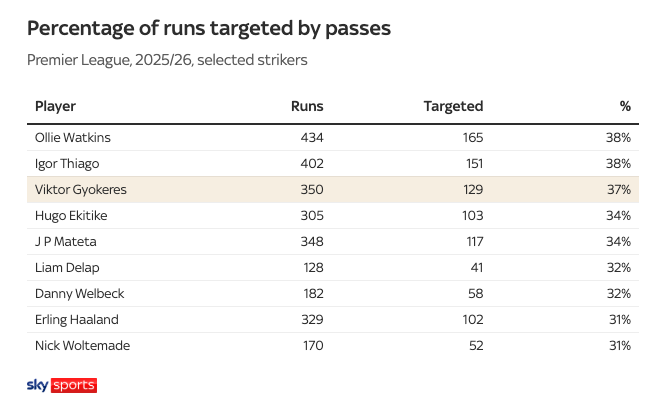The image size is (665, 418).
Task: Click Ollie Watkins' 434 runs value
Action: [x=311, y=137]
